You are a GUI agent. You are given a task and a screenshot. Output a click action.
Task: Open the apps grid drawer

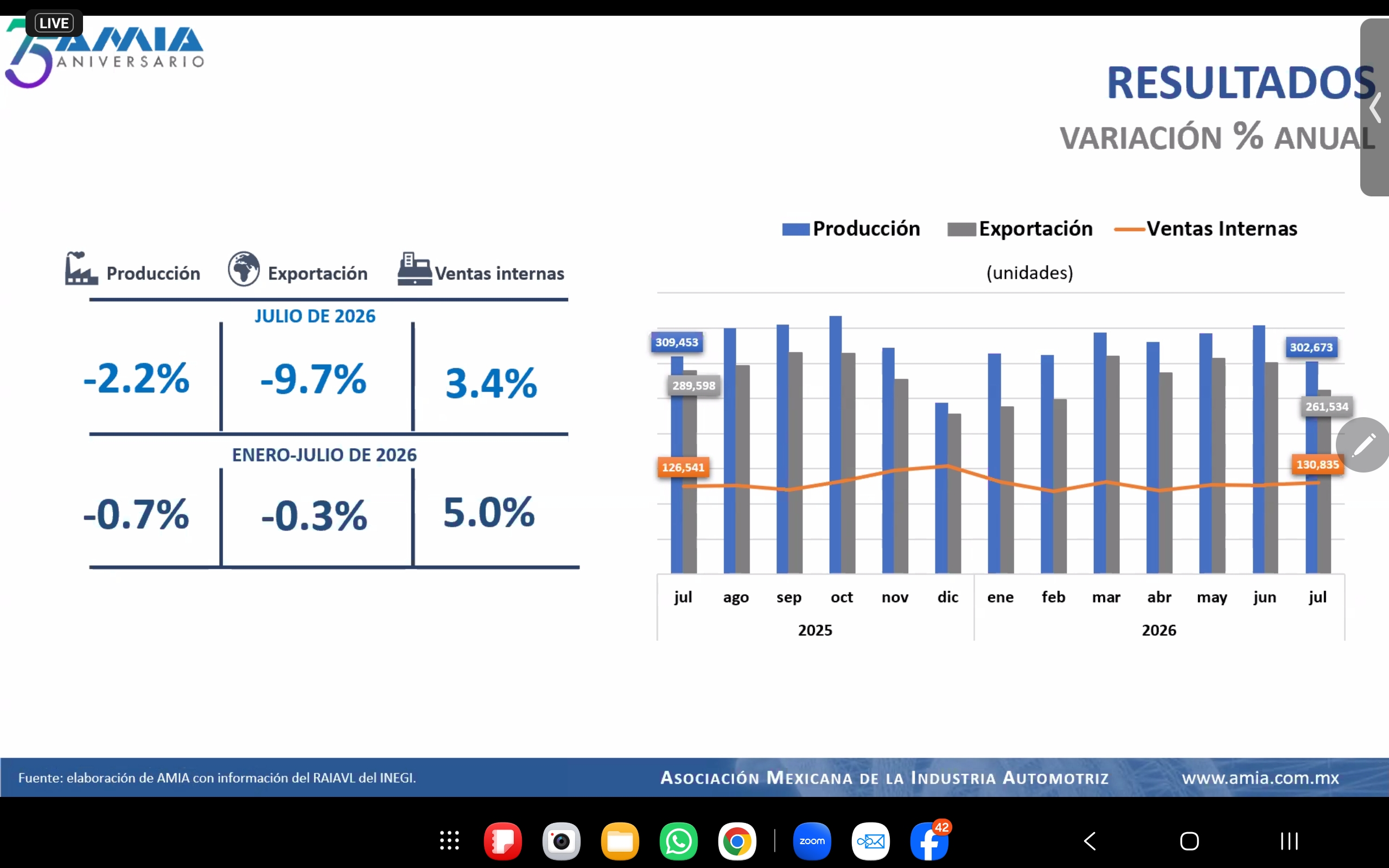click(x=449, y=841)
